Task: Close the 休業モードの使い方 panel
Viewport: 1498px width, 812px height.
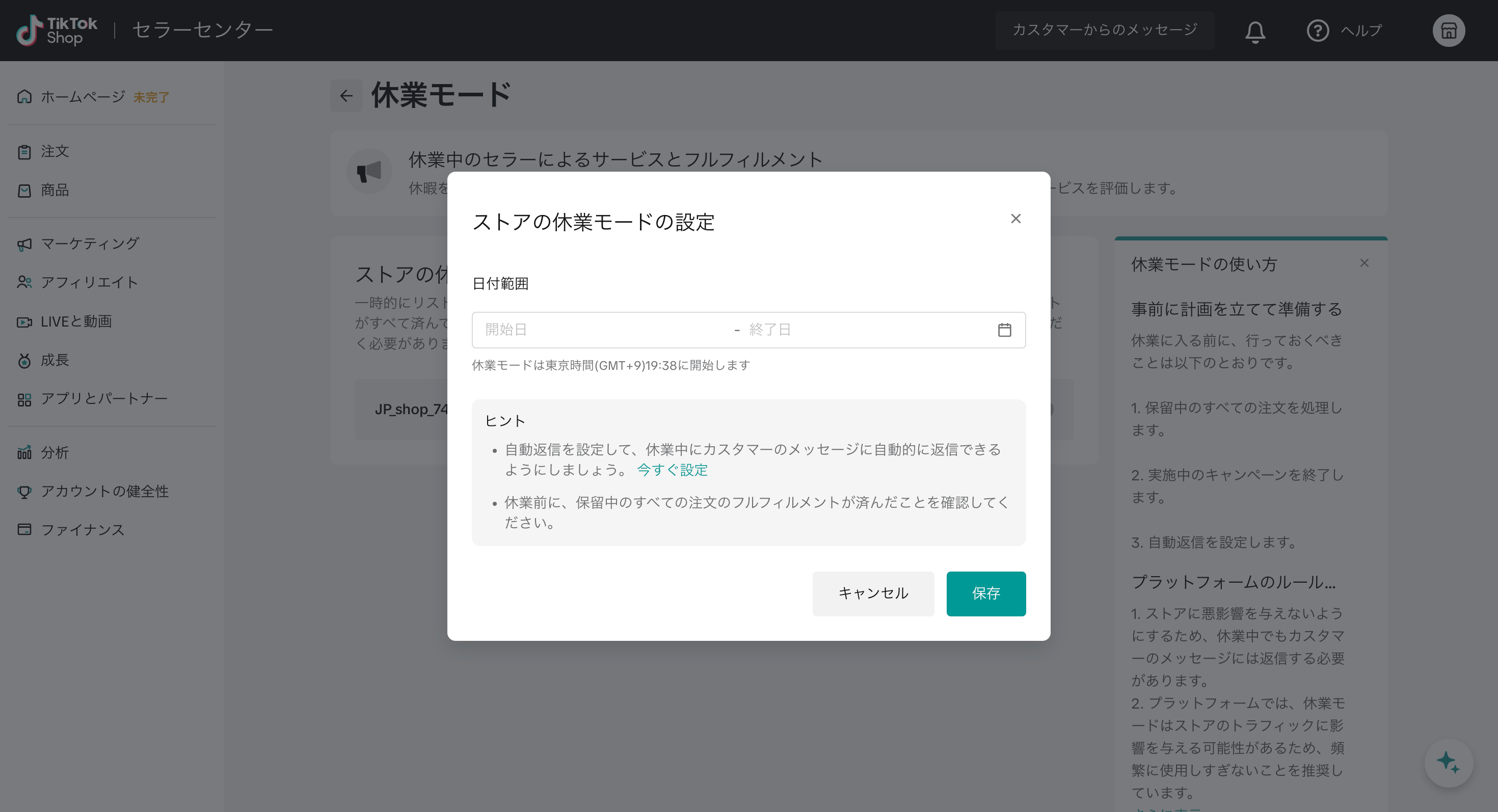Action: tap(1365, 263)
